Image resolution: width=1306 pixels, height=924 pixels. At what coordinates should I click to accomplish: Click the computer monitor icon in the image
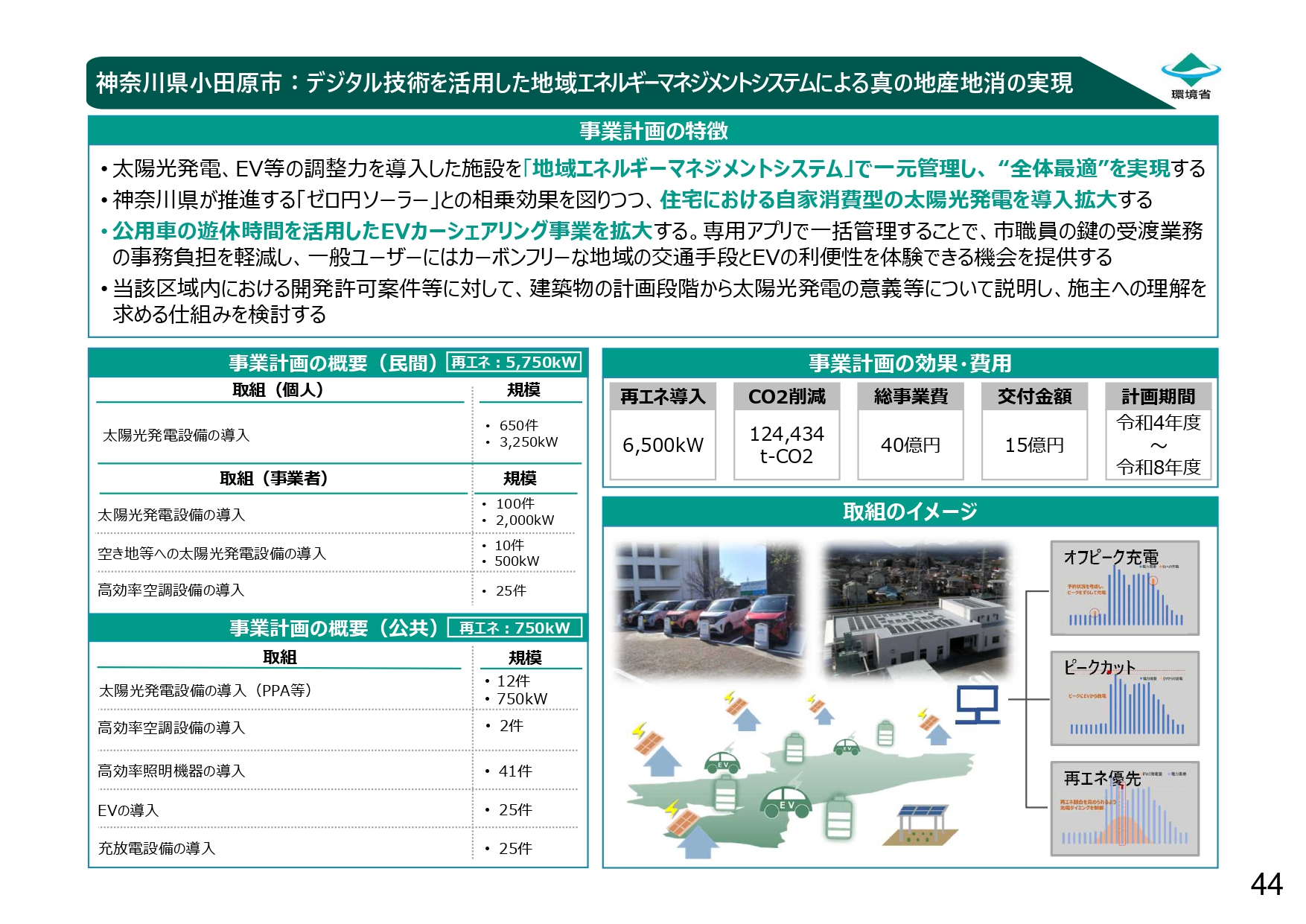978,704
